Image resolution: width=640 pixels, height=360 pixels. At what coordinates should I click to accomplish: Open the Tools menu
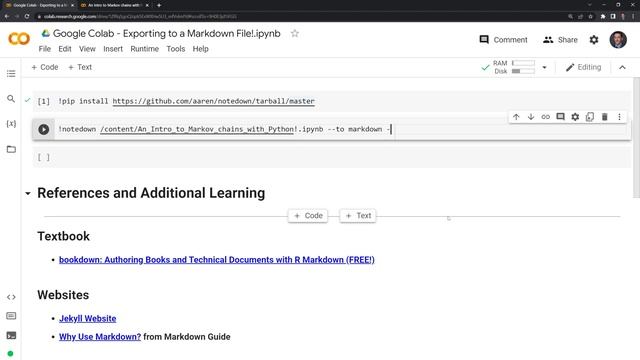pos(176,49)
